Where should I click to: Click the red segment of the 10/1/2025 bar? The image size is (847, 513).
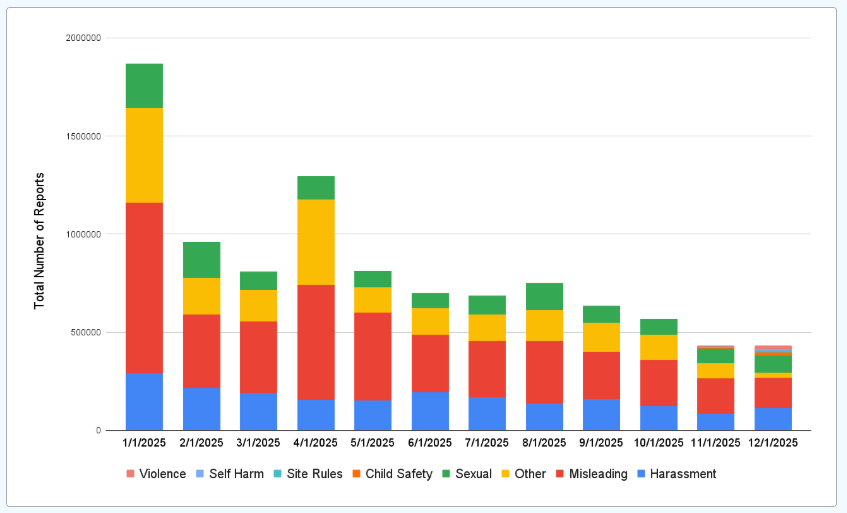click(659, 382)
